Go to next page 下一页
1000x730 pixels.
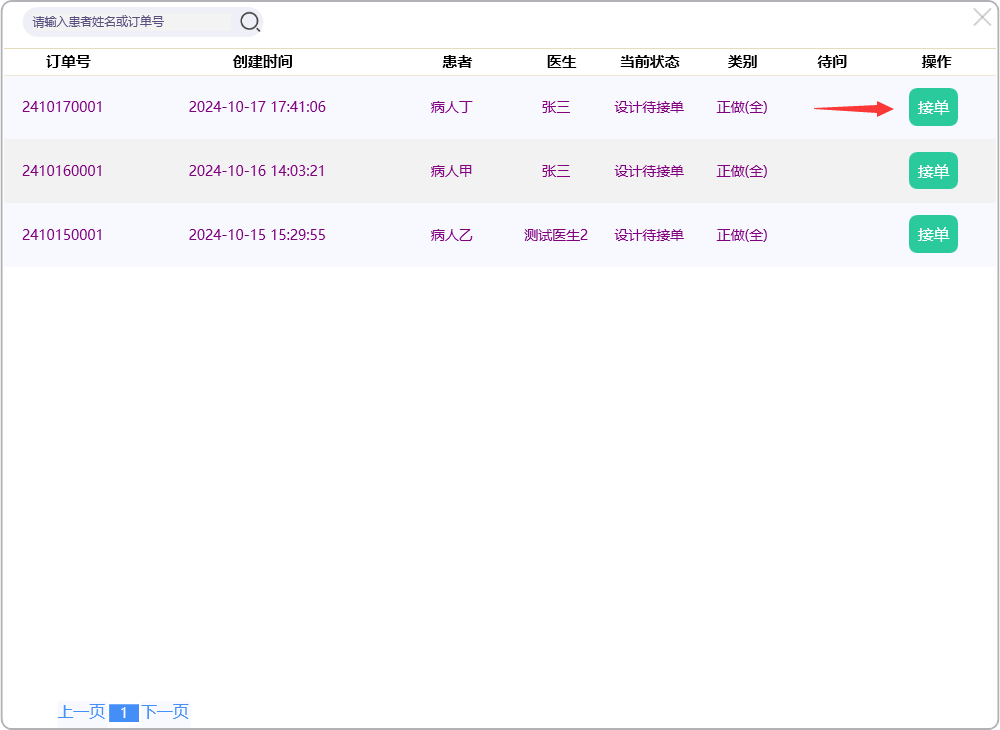point(165,712)
